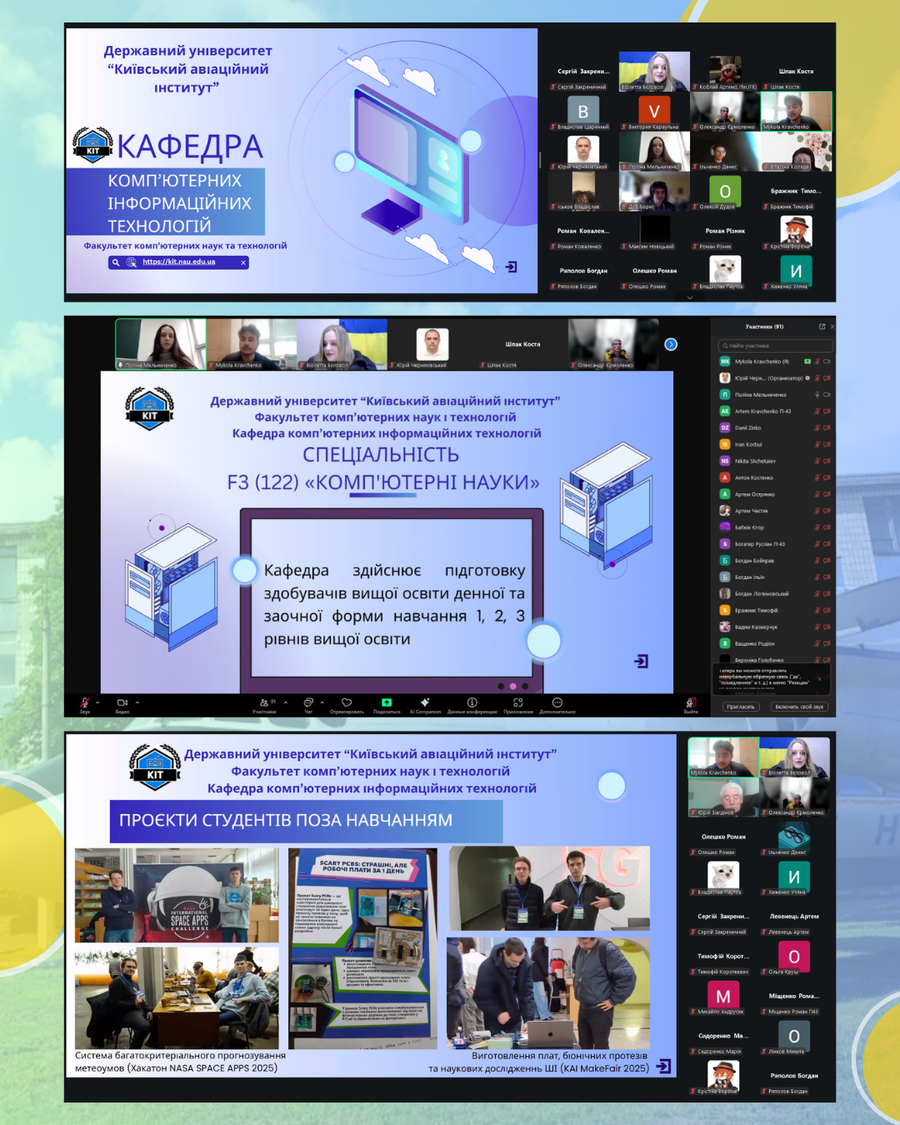Screen dimensions: 900x1125
Task: Click the Чат (chat) icon in Zoom toolbar
Action: (308, 702)
